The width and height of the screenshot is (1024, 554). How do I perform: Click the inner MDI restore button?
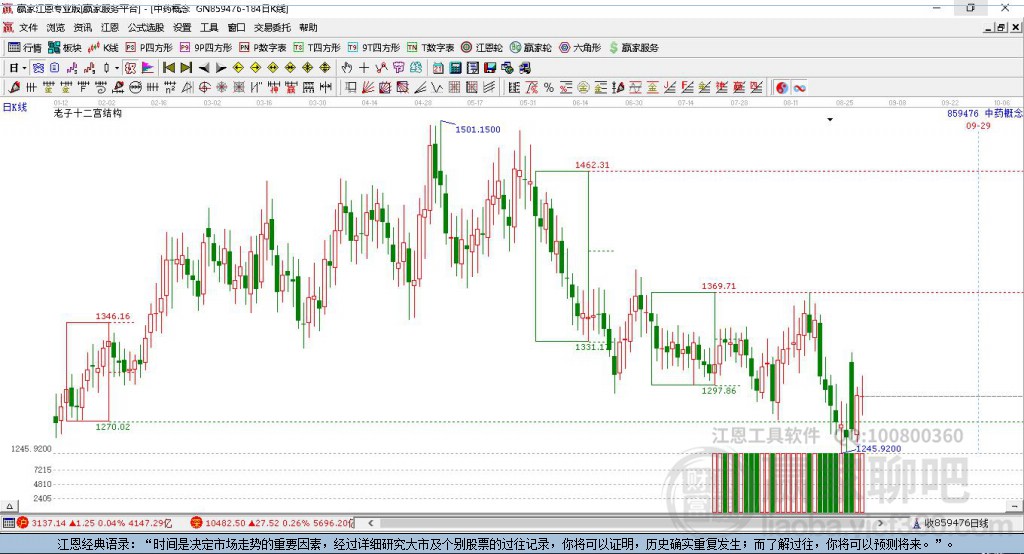pos(1000,27)
